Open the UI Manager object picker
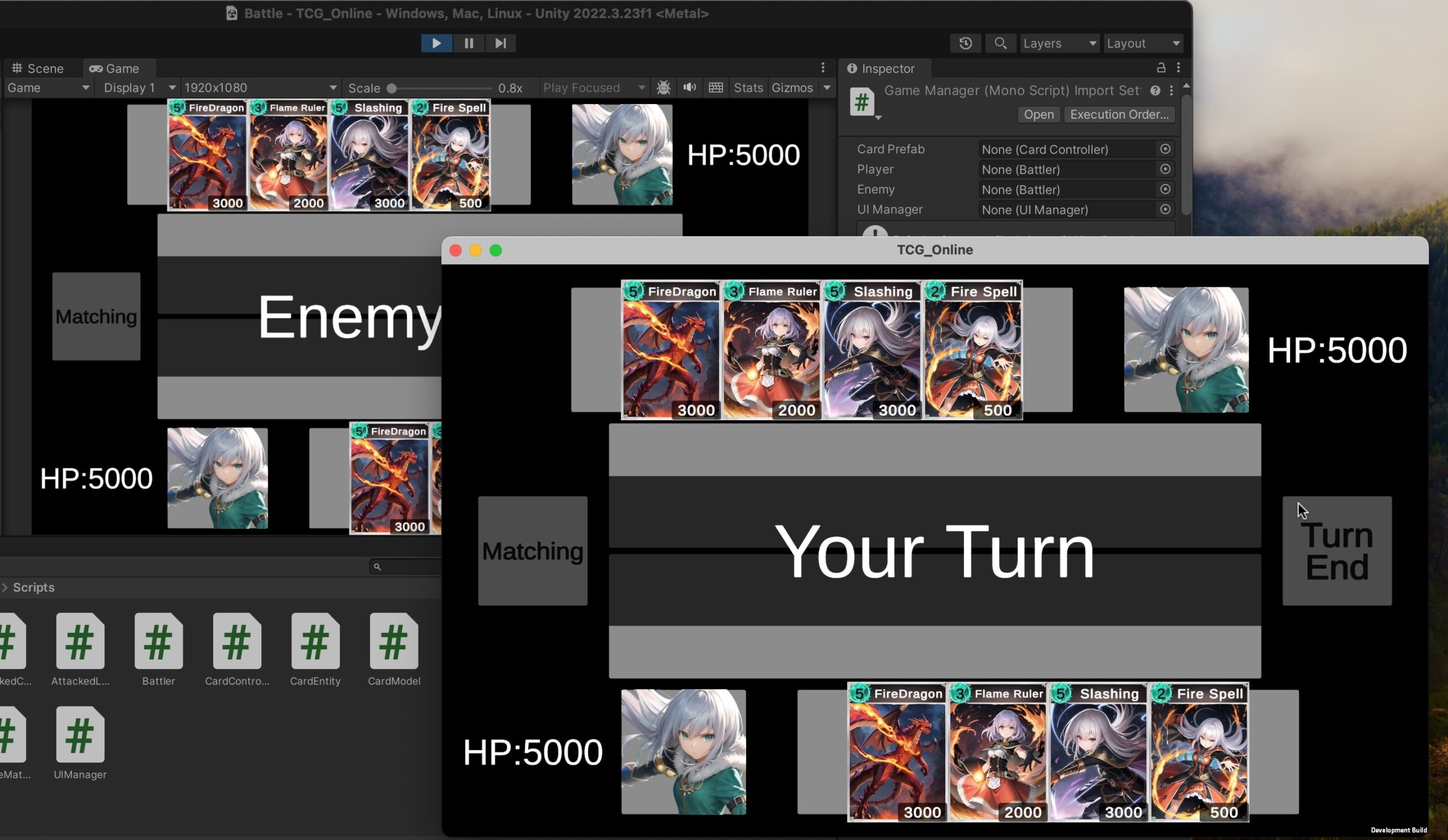1448x840 pixels. [x=1165, y=210]
